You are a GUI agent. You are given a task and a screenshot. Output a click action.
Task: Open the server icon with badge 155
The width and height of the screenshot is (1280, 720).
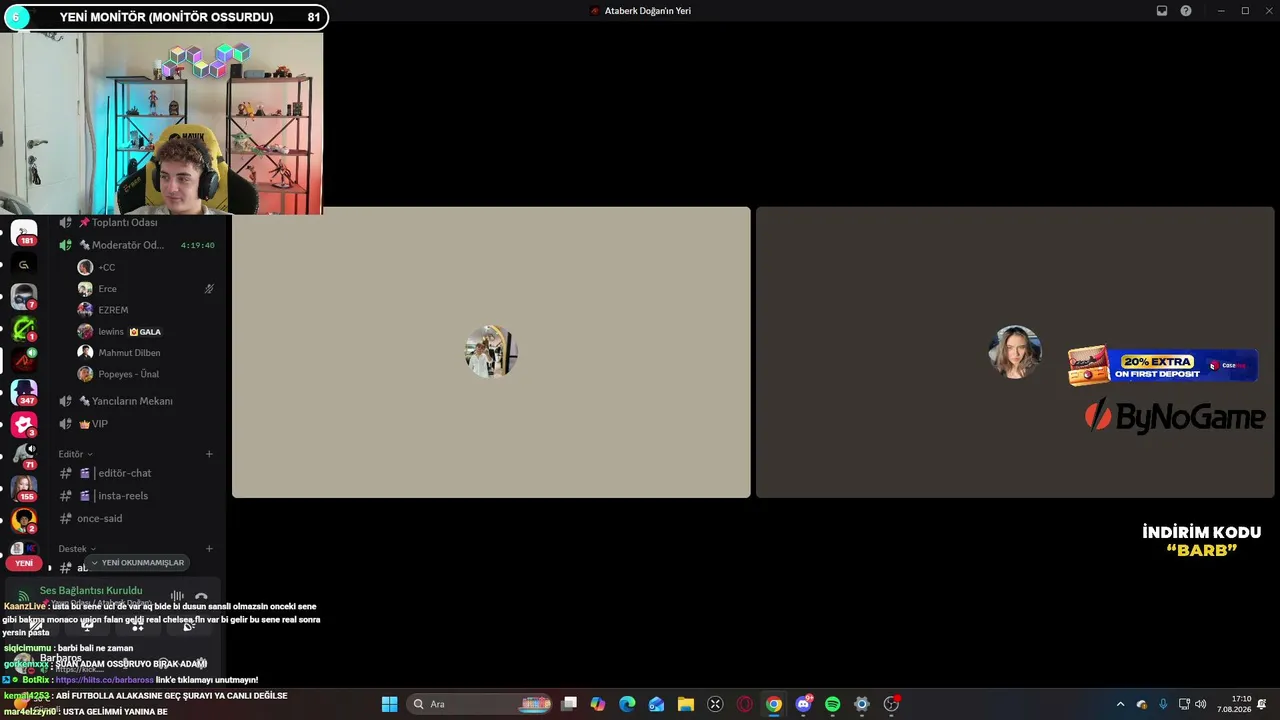tap(24, 489)
